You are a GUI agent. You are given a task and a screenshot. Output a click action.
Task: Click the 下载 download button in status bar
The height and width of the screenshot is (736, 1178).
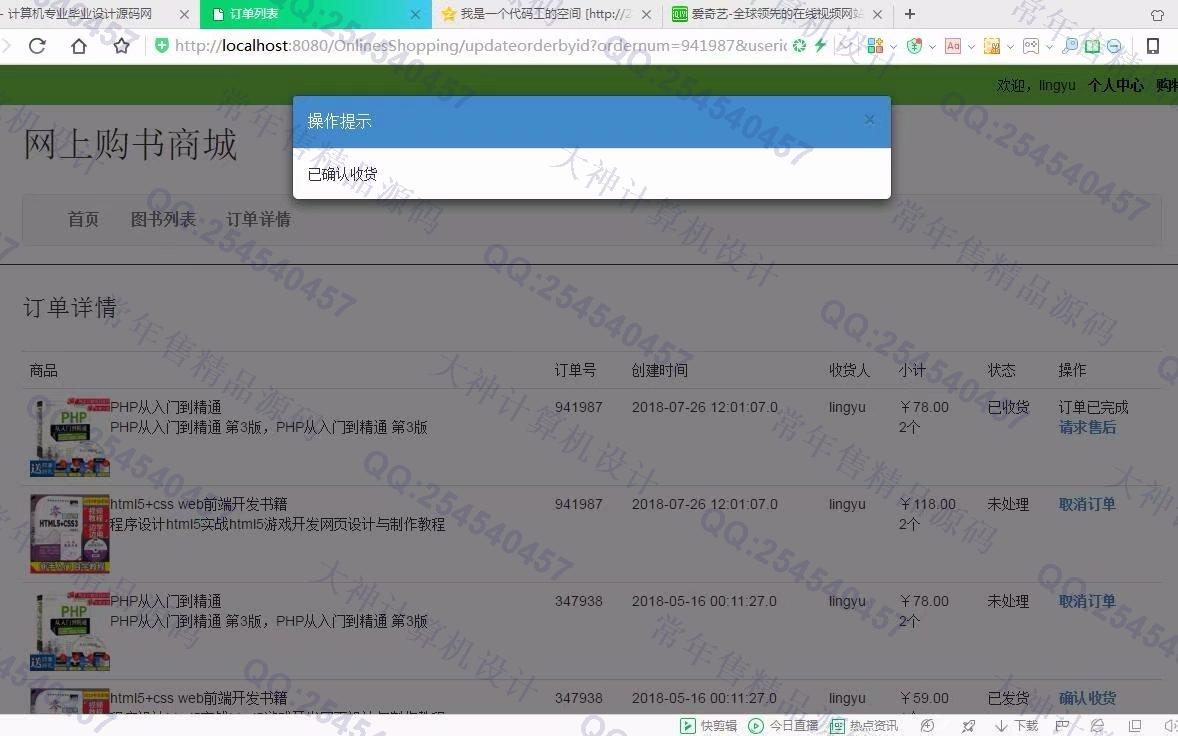(1016, 725)
